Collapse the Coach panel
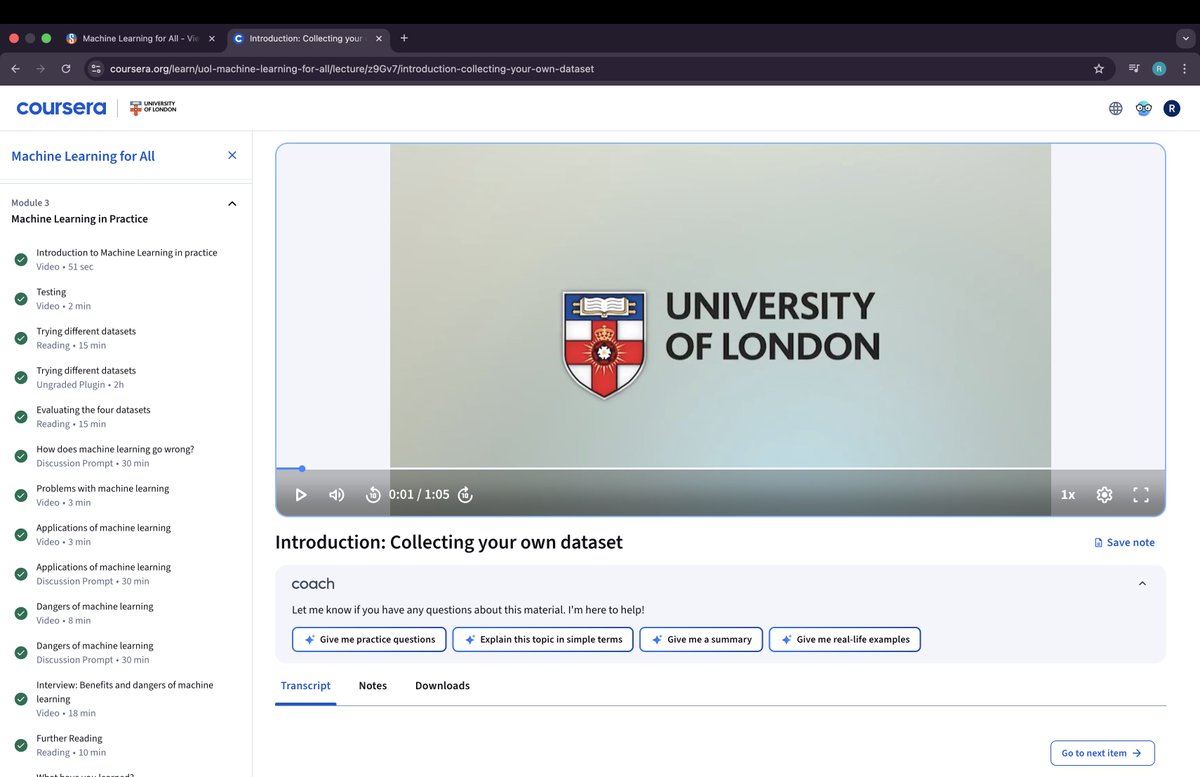 point(1142,584)
